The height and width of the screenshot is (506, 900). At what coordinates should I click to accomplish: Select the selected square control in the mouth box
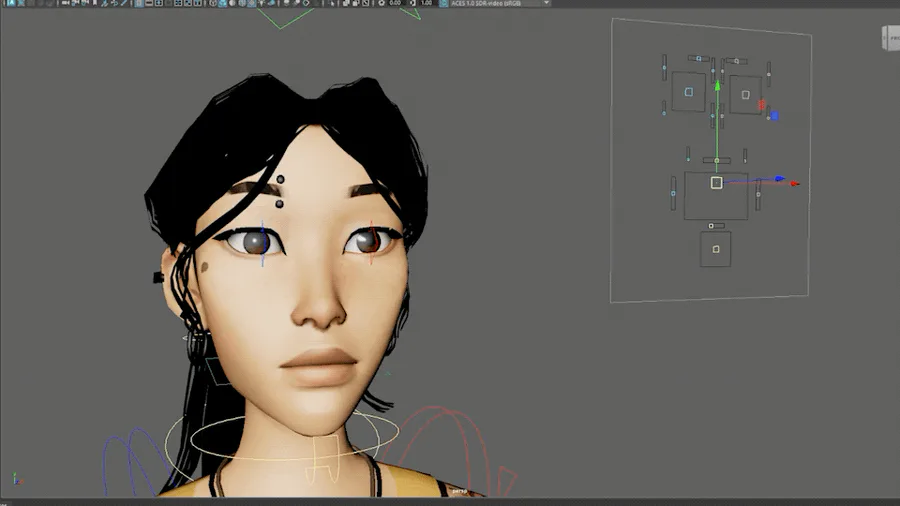[x=716, y=182]
